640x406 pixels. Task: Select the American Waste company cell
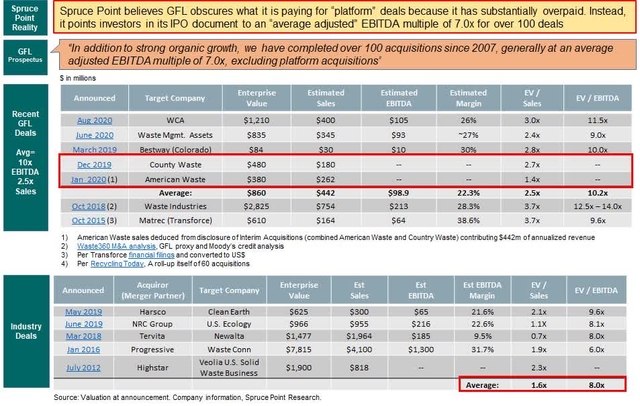click(x=175, y=179)
